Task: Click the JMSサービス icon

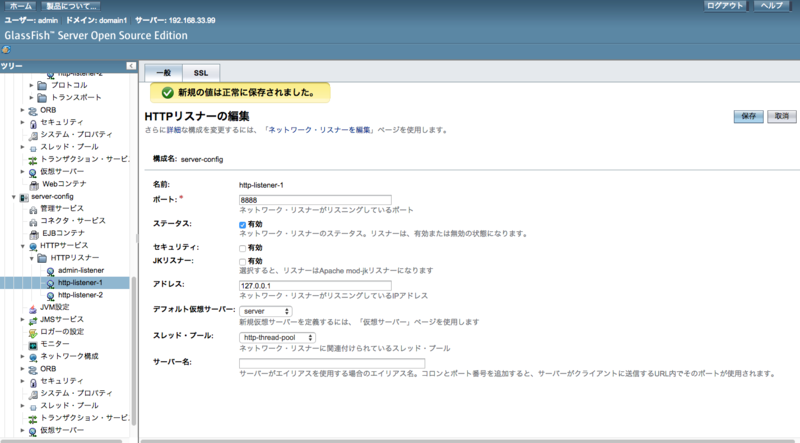Action: (x=33, y=320)
